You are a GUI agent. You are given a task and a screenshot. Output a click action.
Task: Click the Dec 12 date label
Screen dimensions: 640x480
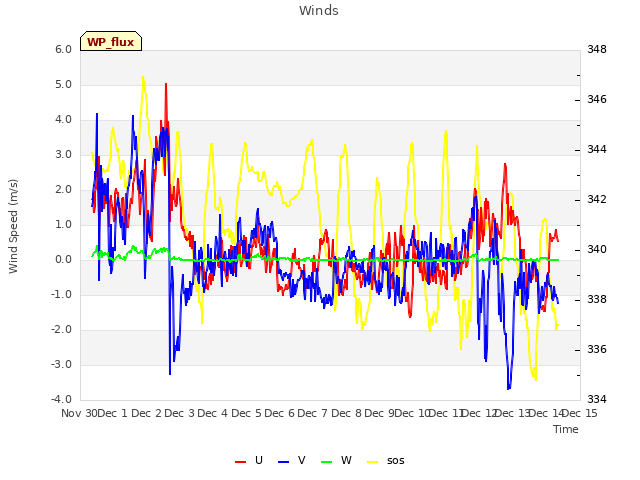pos(480,413)
